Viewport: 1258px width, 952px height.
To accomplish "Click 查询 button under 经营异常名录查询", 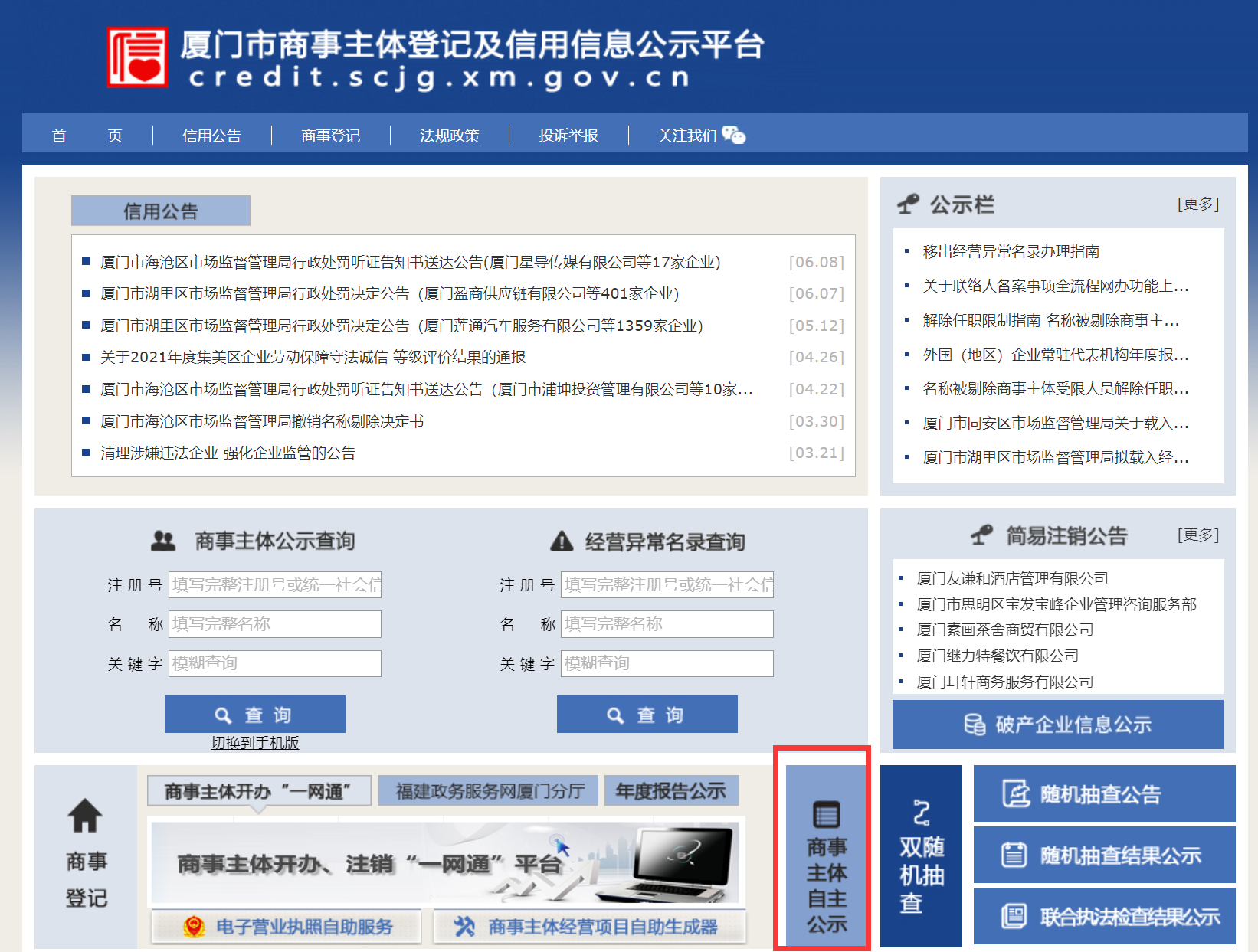I will pos(647,715).
